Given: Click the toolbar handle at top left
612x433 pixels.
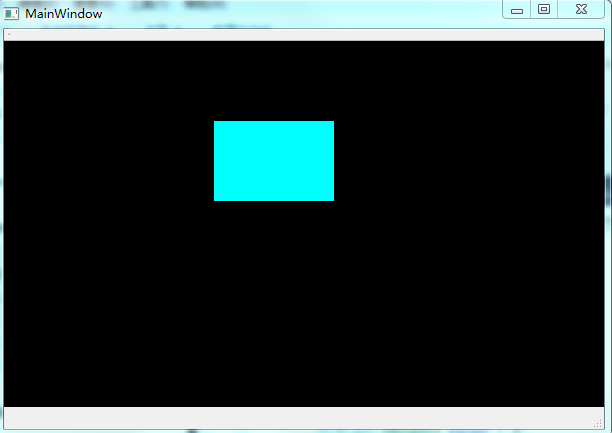Looking at the screenshot, I should click(x=9, y=34).
